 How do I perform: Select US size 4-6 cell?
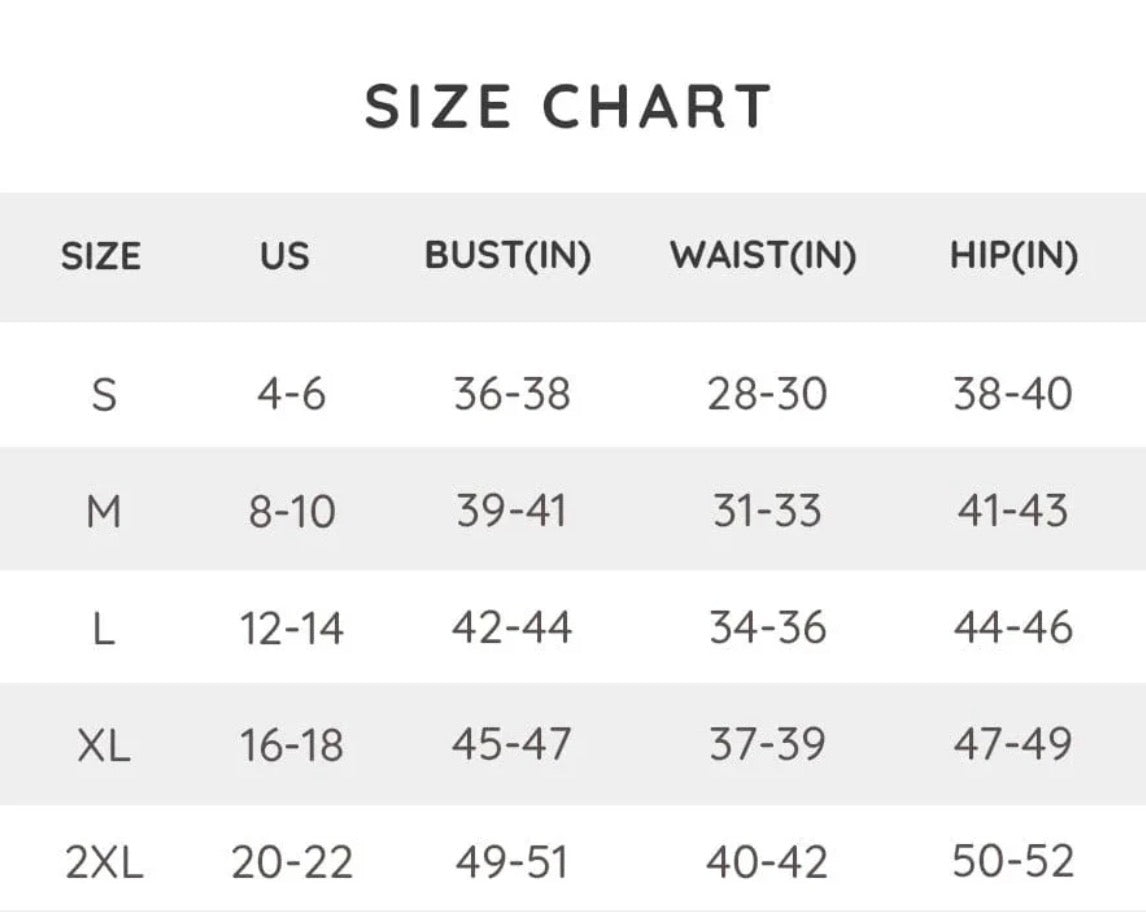tap(291, 395)
